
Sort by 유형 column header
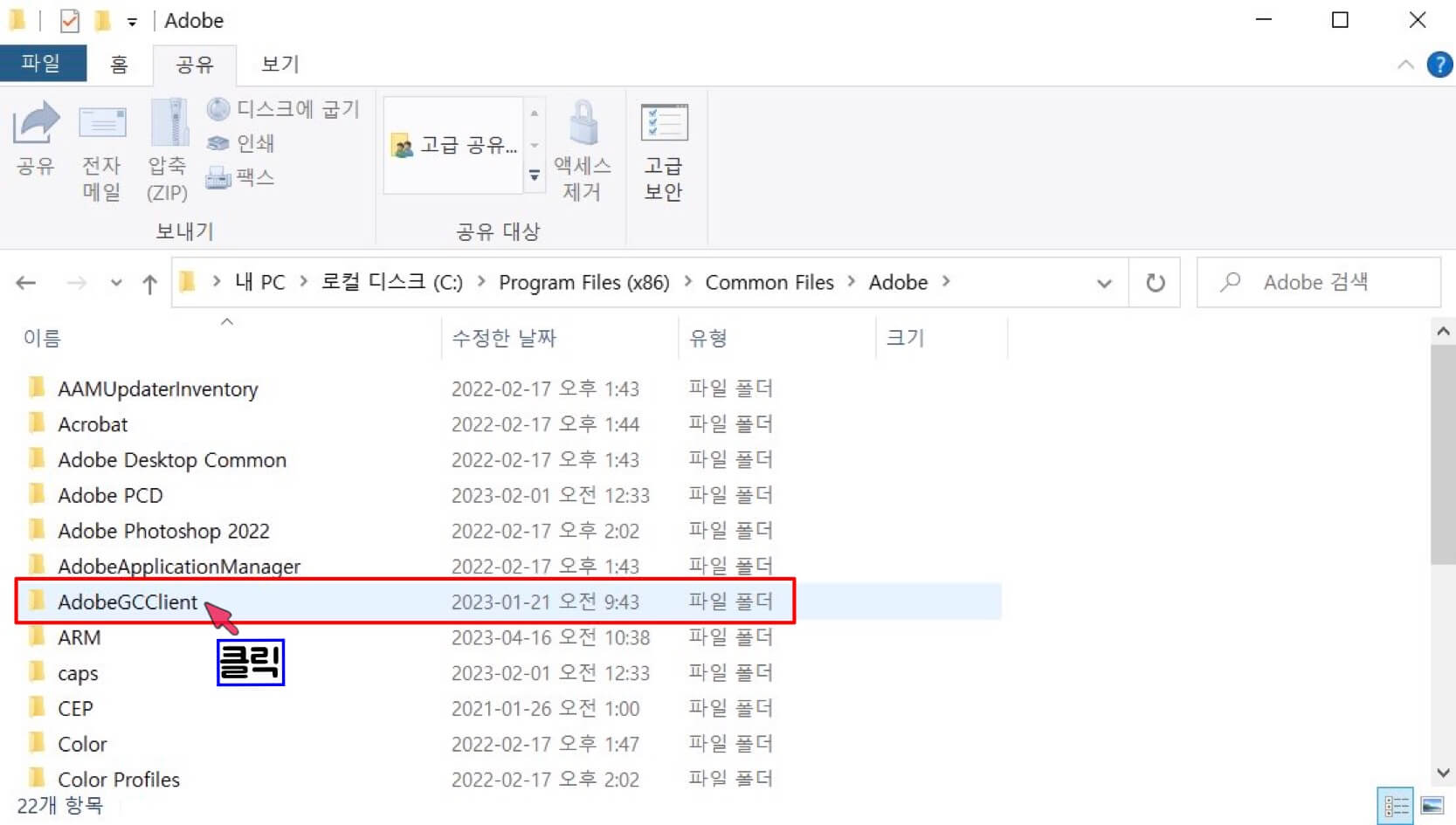(x=707, y=338)
